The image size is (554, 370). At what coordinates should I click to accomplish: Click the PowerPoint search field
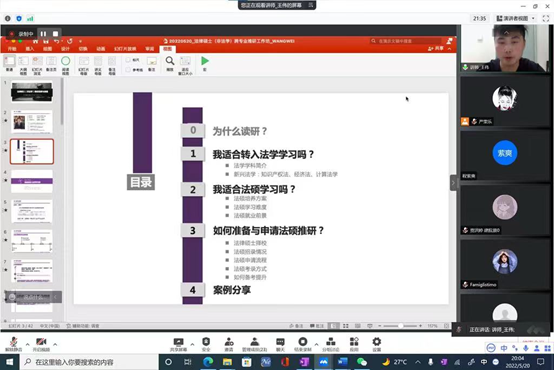point(406,41)
